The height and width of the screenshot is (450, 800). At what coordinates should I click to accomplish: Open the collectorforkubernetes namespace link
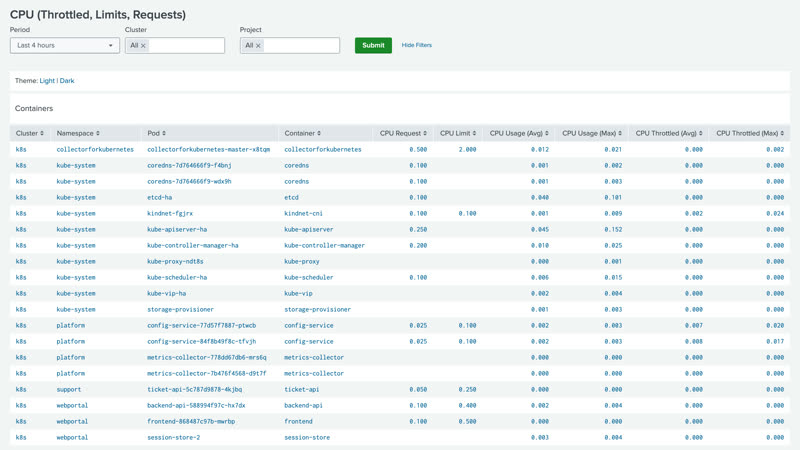click(x=95, y=149)
